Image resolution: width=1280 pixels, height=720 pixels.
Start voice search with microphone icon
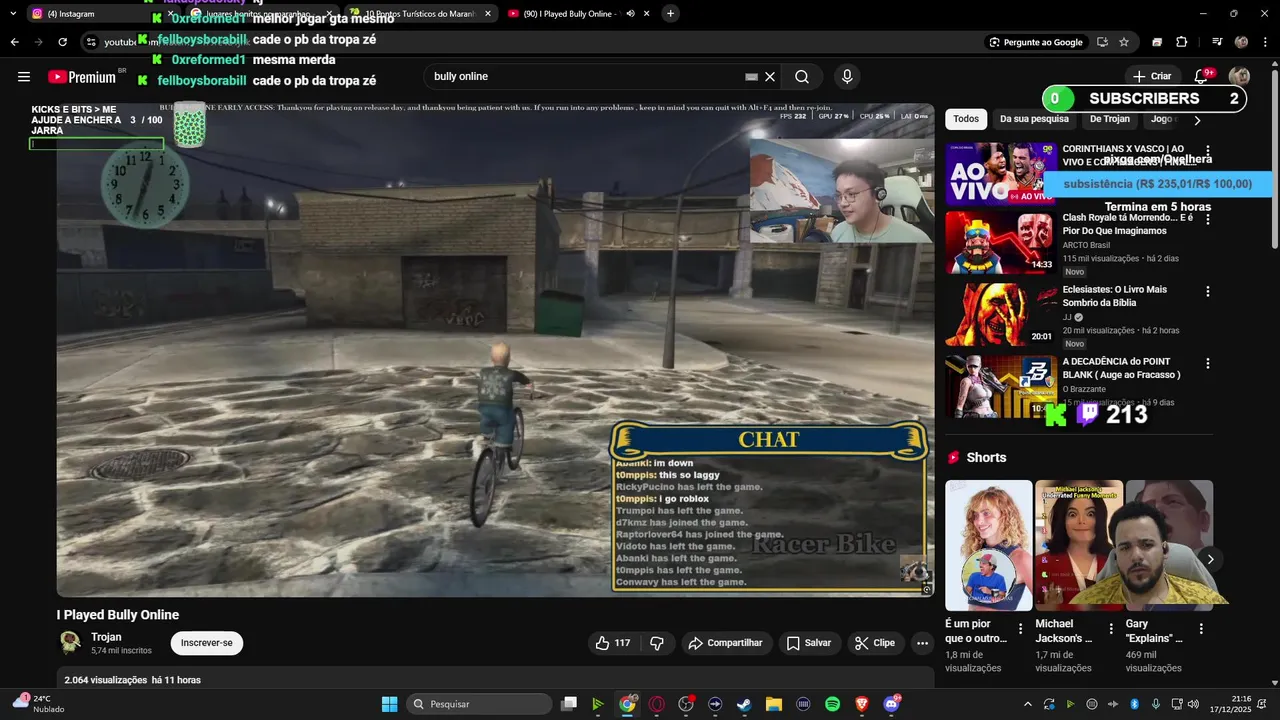(847, 77)
